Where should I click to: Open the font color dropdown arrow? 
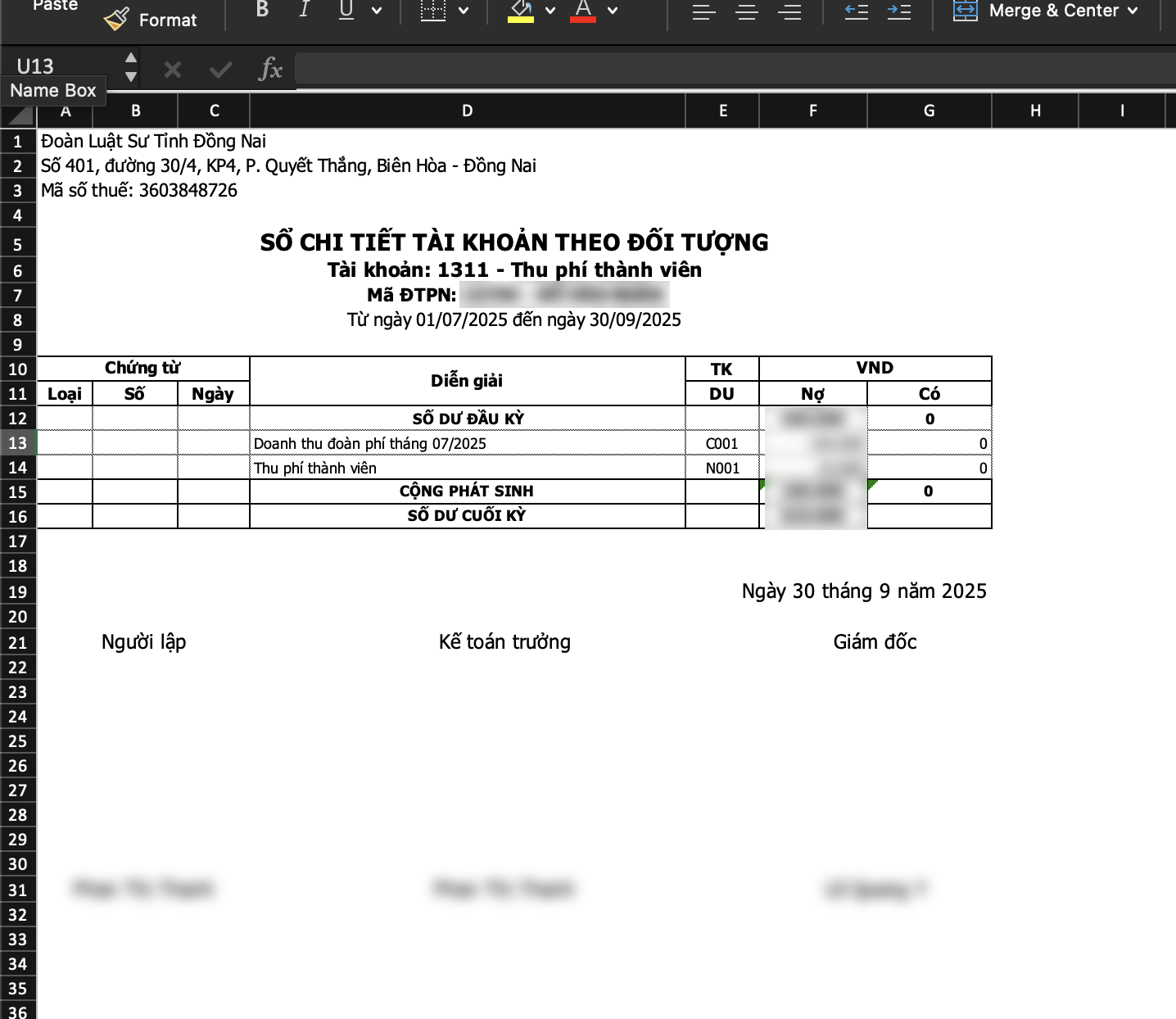[613, 11]
